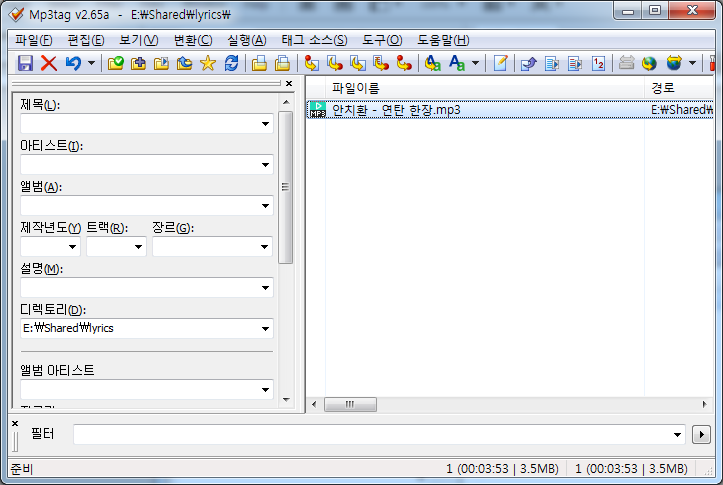723x485 pixels.
Task: Click the blue Undo arrow icon
Action: (x=73, y=63)
